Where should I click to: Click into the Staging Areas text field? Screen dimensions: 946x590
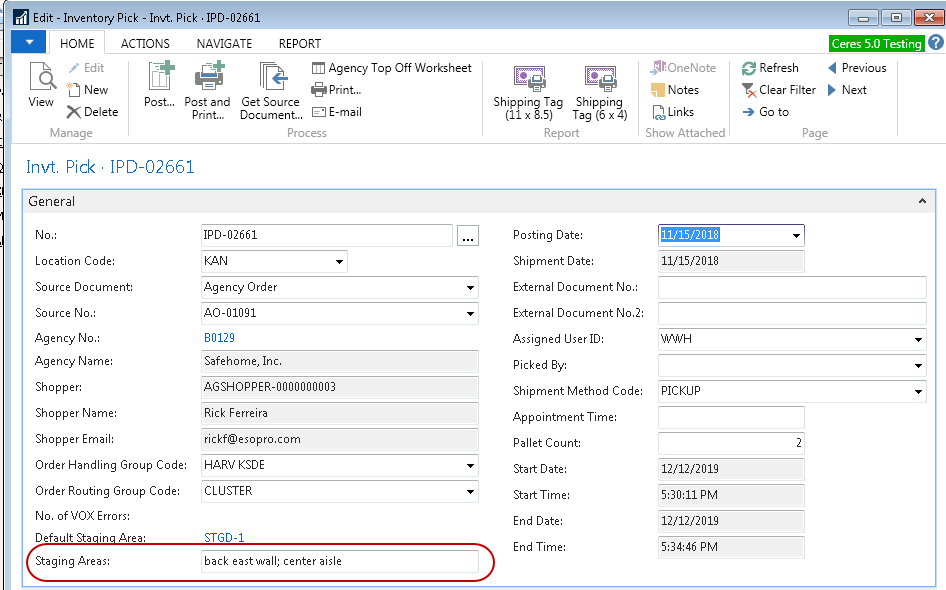click(340, 562)
